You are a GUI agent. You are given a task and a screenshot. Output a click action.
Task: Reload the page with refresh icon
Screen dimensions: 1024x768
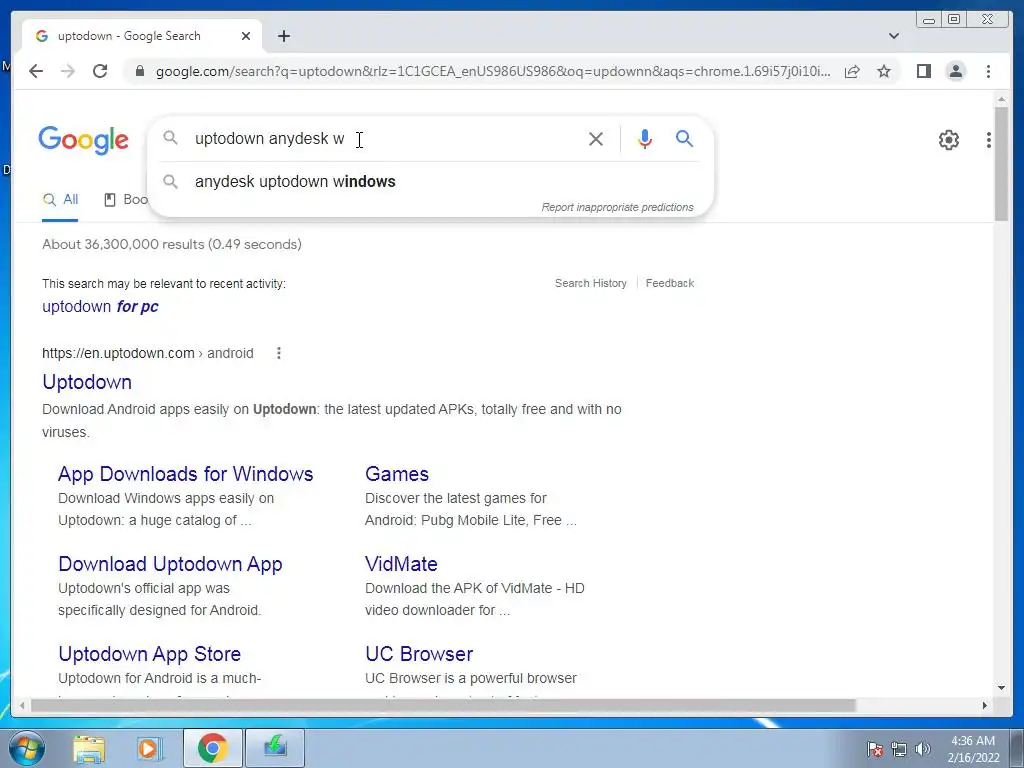[x=100, y=71]
